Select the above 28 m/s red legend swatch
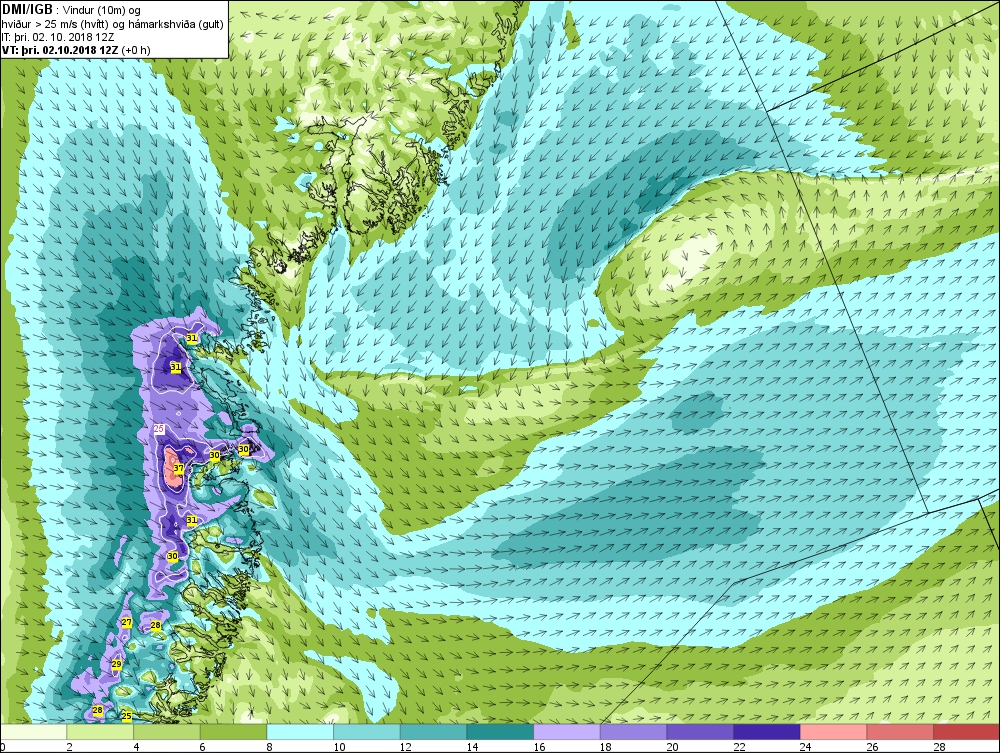This screenshot has width=1000, height=753. point(966,731)
